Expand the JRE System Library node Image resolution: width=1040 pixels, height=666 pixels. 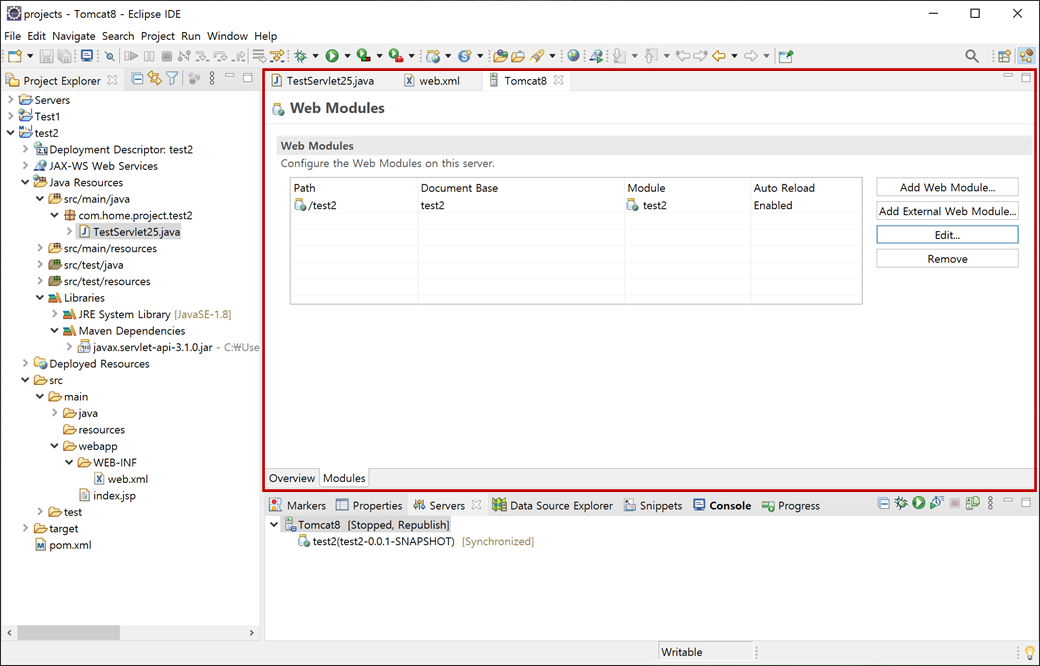click(x=54, y=314)
